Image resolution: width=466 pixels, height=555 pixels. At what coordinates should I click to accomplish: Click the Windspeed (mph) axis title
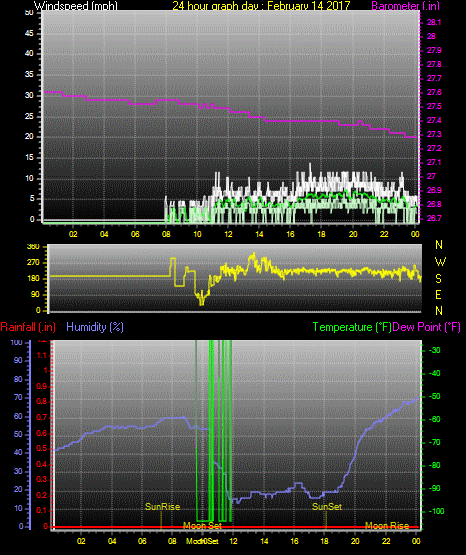tap(75, 6)
